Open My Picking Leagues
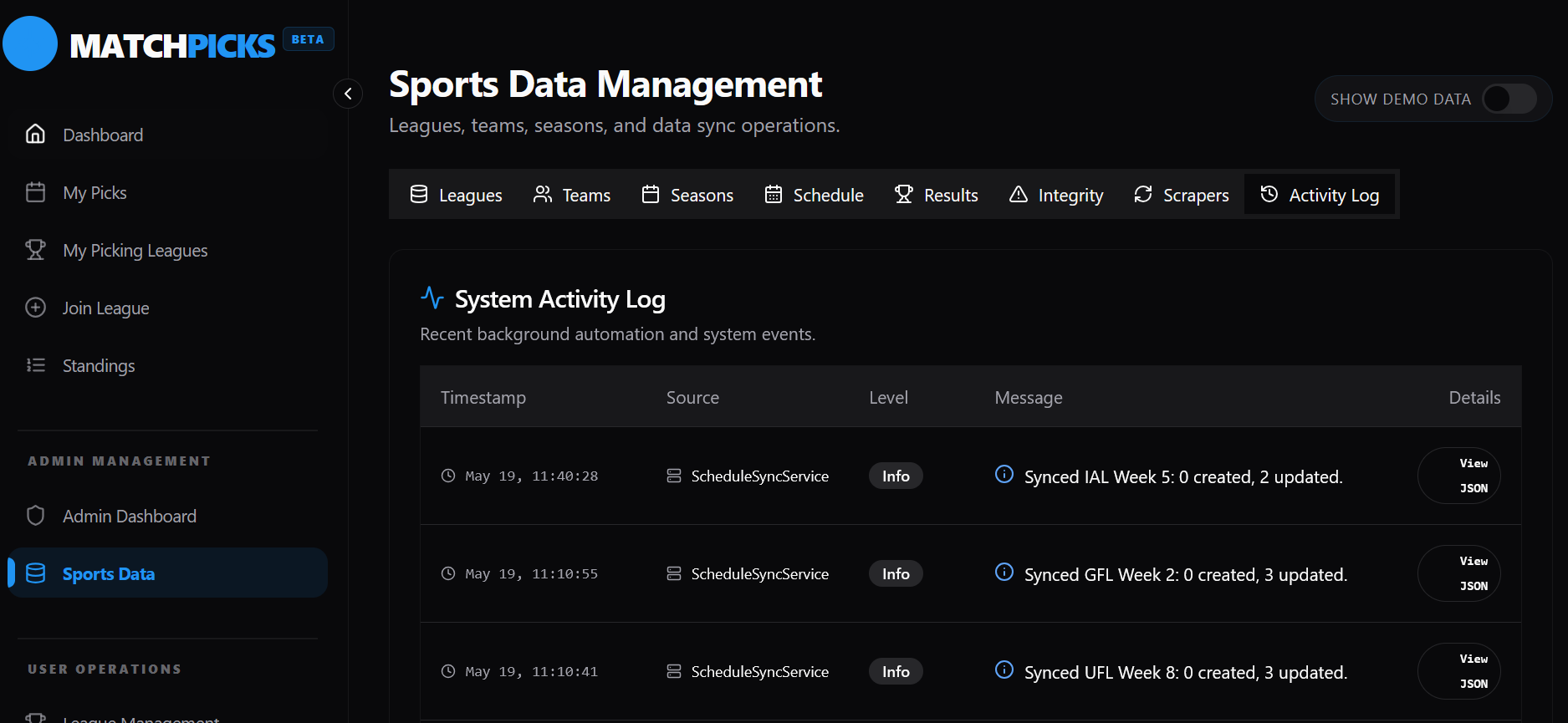The width and height of the screenshot is (1568, 723). (x=167, y=250)
